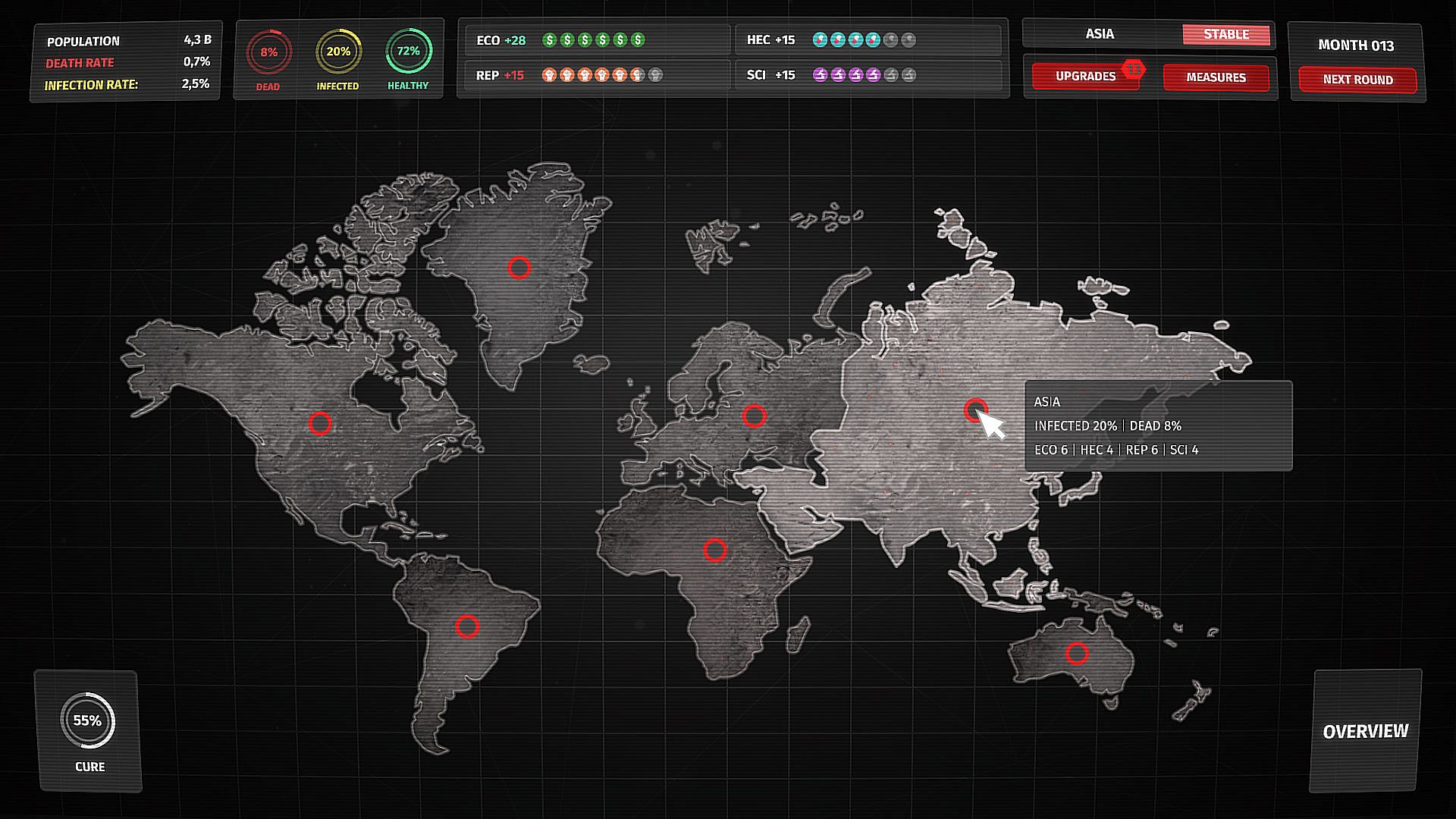Select the Europe region marker

coord(754,416)
